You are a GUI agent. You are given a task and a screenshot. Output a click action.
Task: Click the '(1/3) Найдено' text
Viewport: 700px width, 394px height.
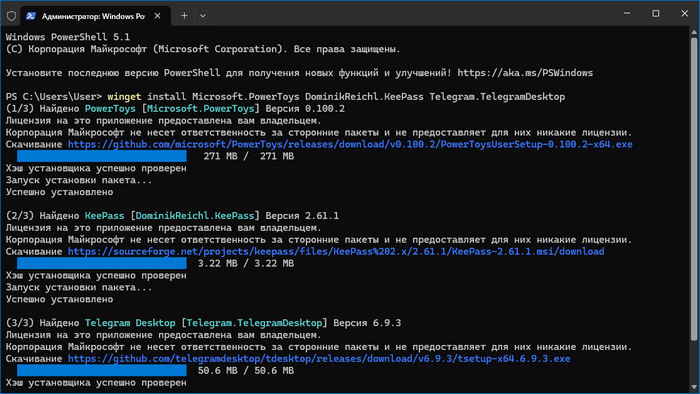pos(42,108)
